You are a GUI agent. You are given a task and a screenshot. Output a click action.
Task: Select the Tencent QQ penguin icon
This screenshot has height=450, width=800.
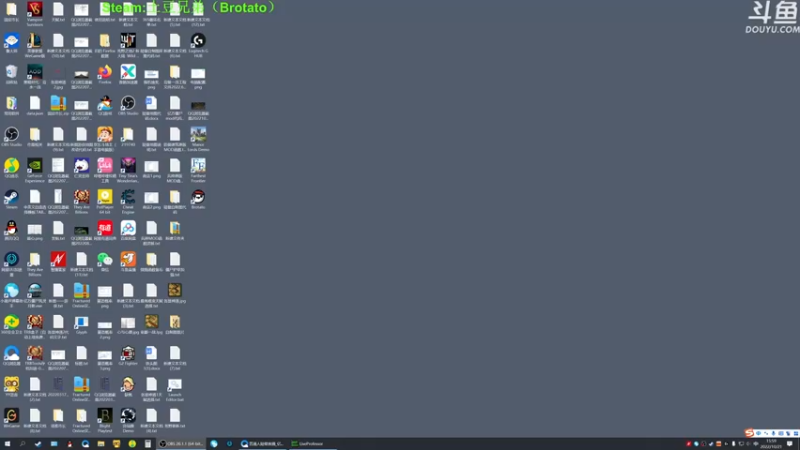pos(11,231)
